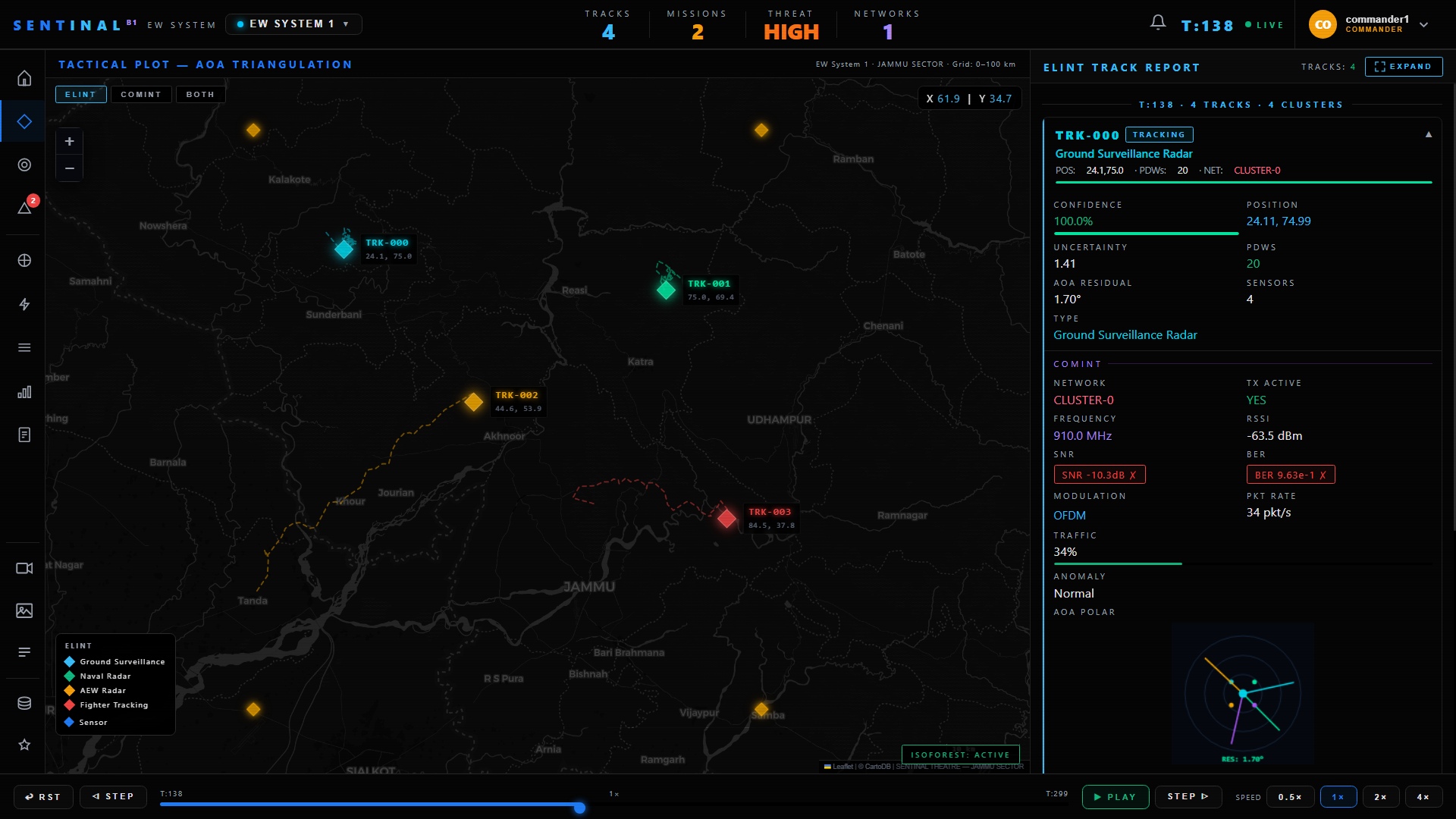Screen dimensions: 1456x819
Task: Set playback speed to 2×
Action: 1381,797
